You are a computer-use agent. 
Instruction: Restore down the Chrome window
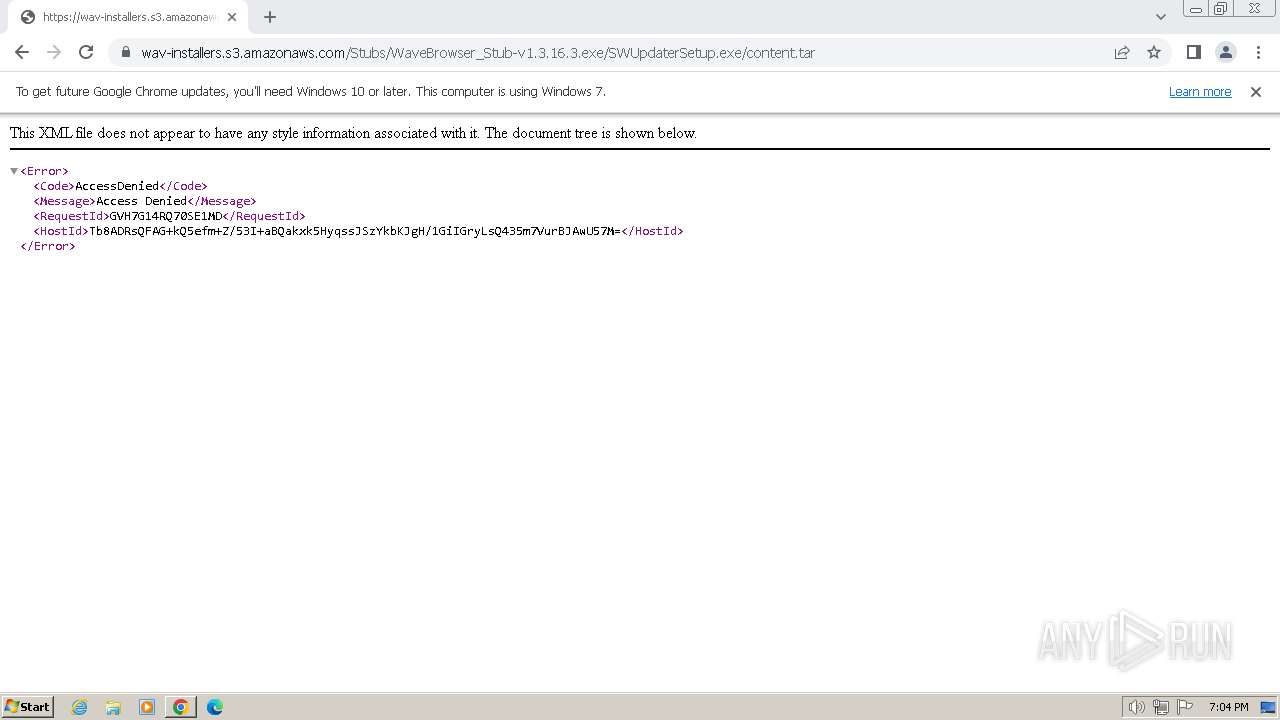pyautogui.click(x=1221, y=9)
